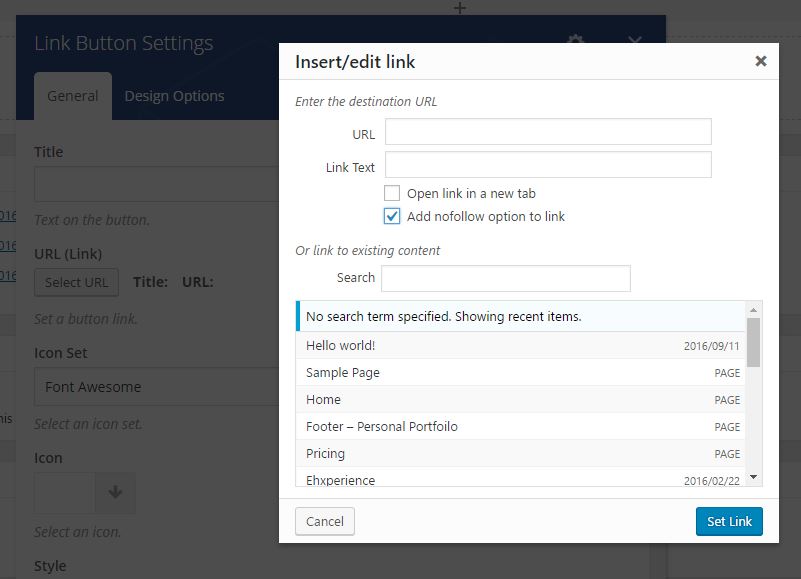Switch to the Design Options tab

point(174,96)
